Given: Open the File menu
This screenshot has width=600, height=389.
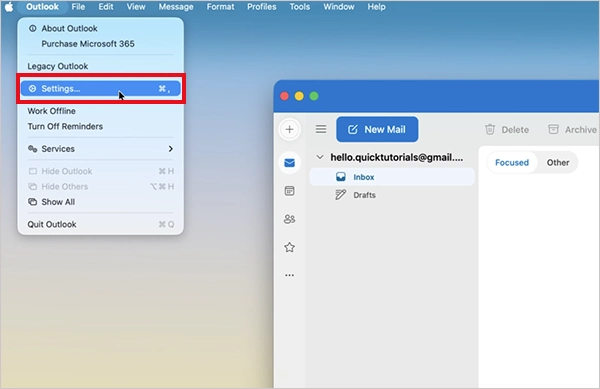Looking at the screenshot, I should click(x=78, y=7).
